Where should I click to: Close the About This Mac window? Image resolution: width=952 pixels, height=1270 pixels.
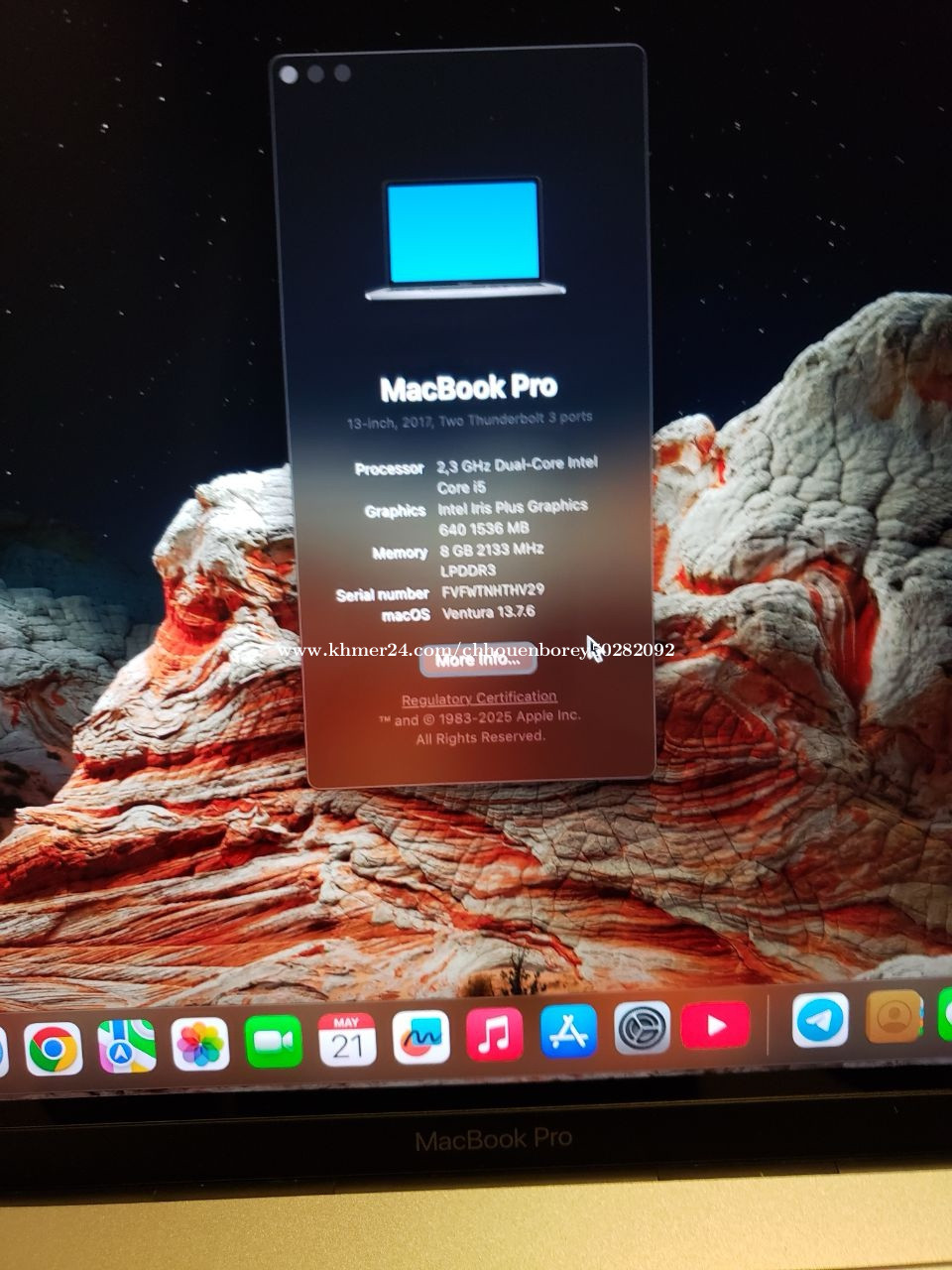[289, 74]
